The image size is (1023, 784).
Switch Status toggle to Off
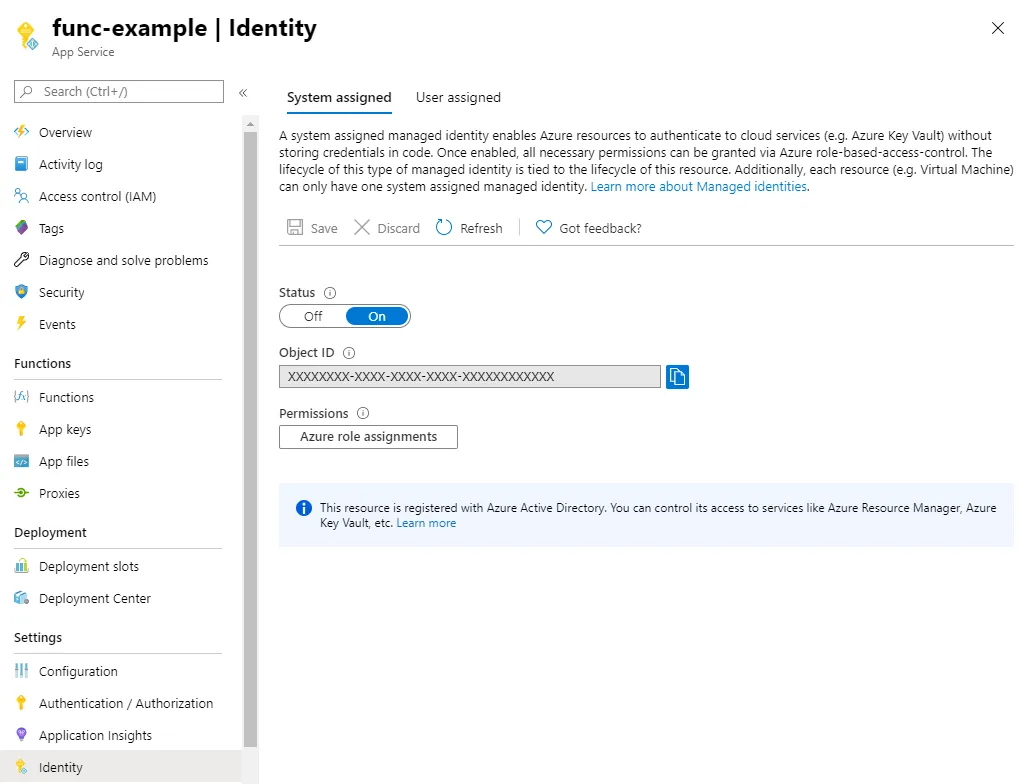click(x=313, y=317)
